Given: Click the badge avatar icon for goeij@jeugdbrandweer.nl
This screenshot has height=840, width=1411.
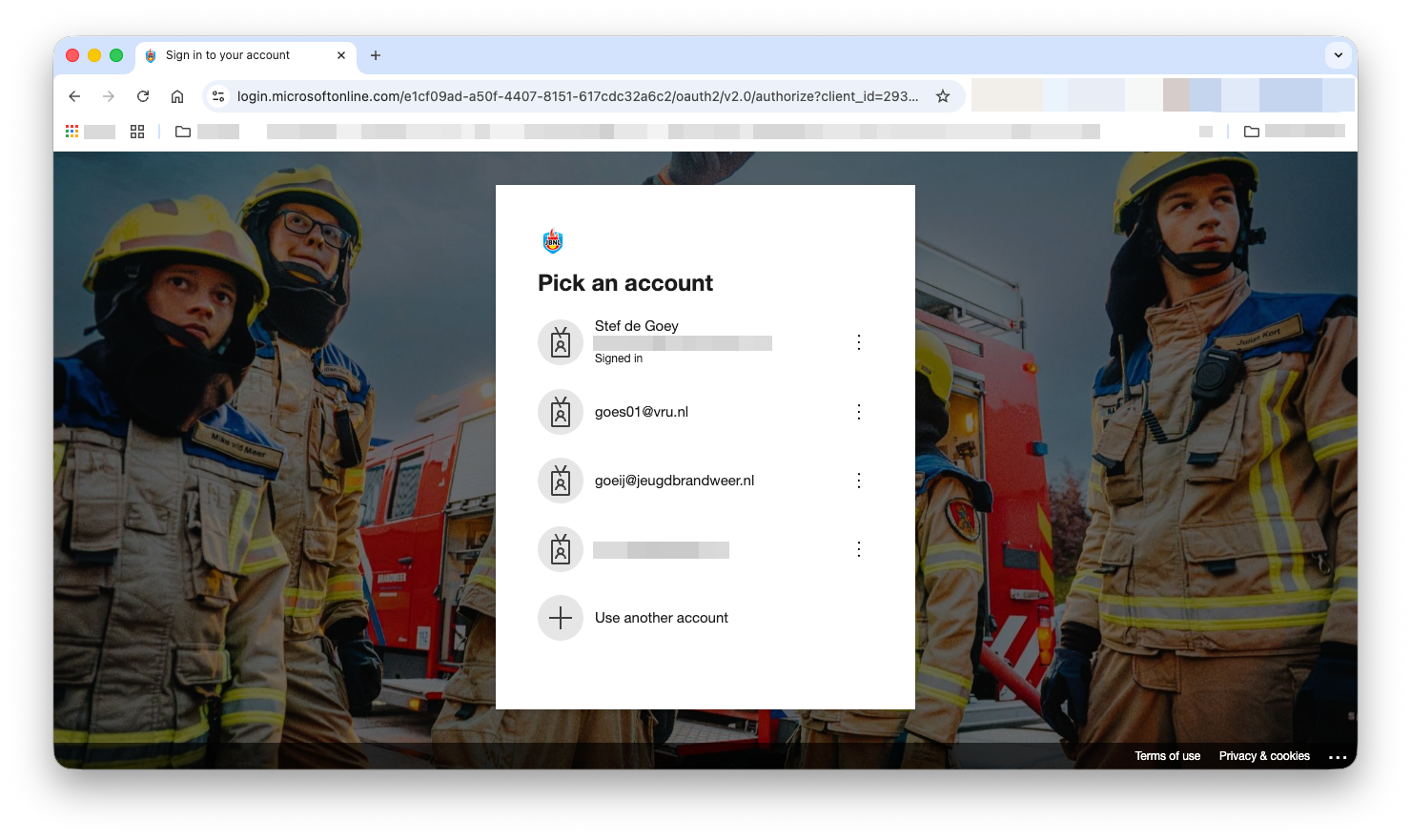Looking at the screenshot, I should click(561, 481).
